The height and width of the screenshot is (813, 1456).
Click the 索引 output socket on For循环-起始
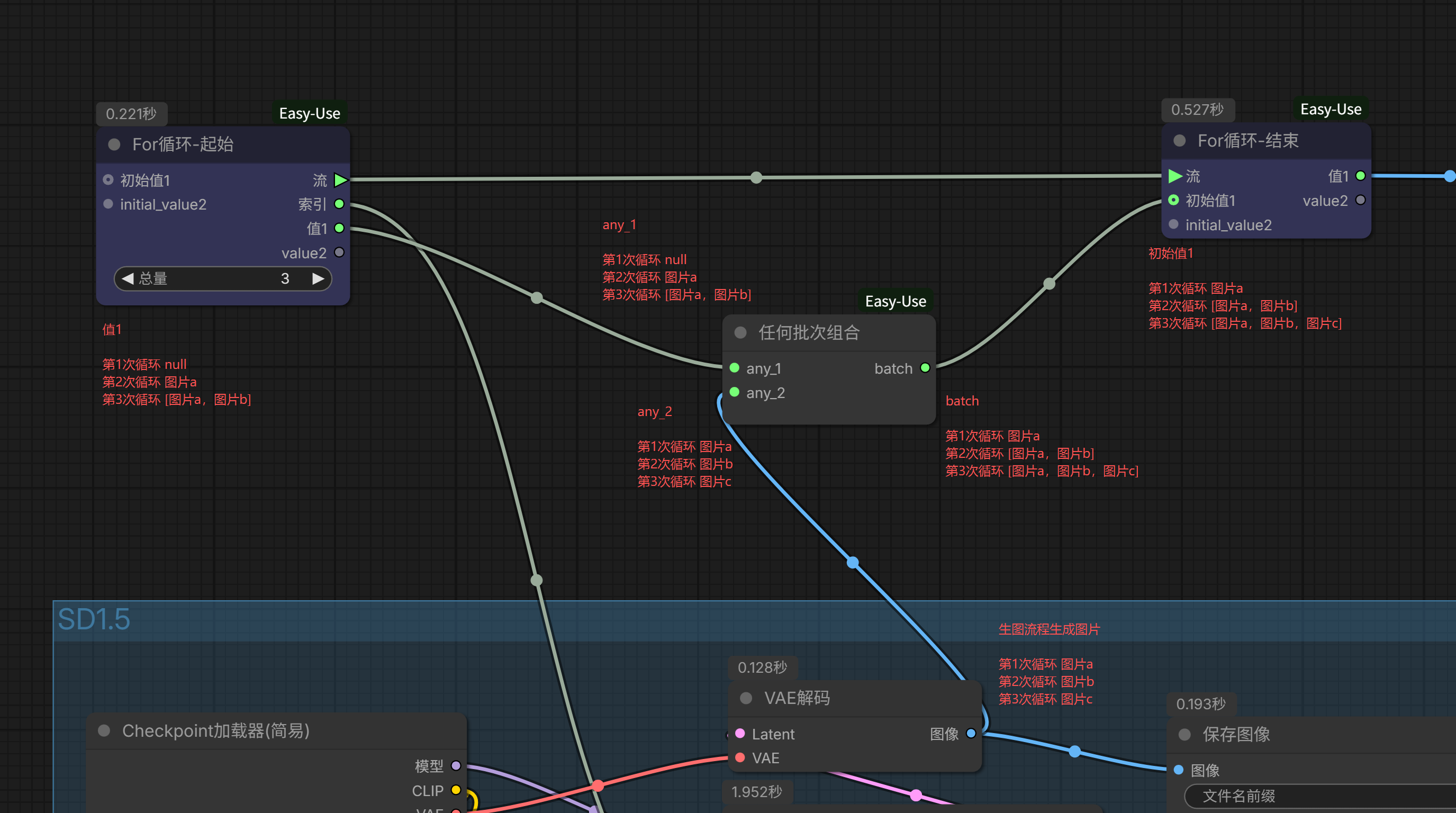pos(339,204)
